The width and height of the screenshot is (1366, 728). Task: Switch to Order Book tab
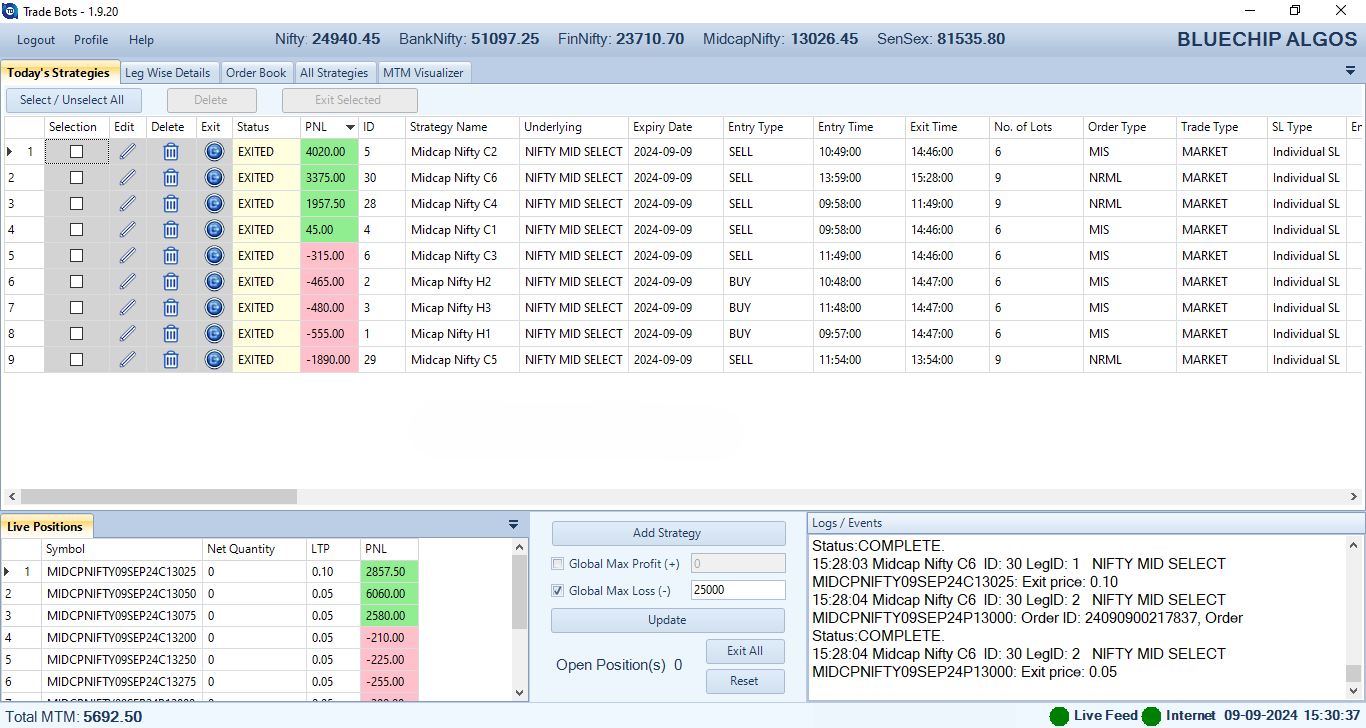tap(256, 73)
